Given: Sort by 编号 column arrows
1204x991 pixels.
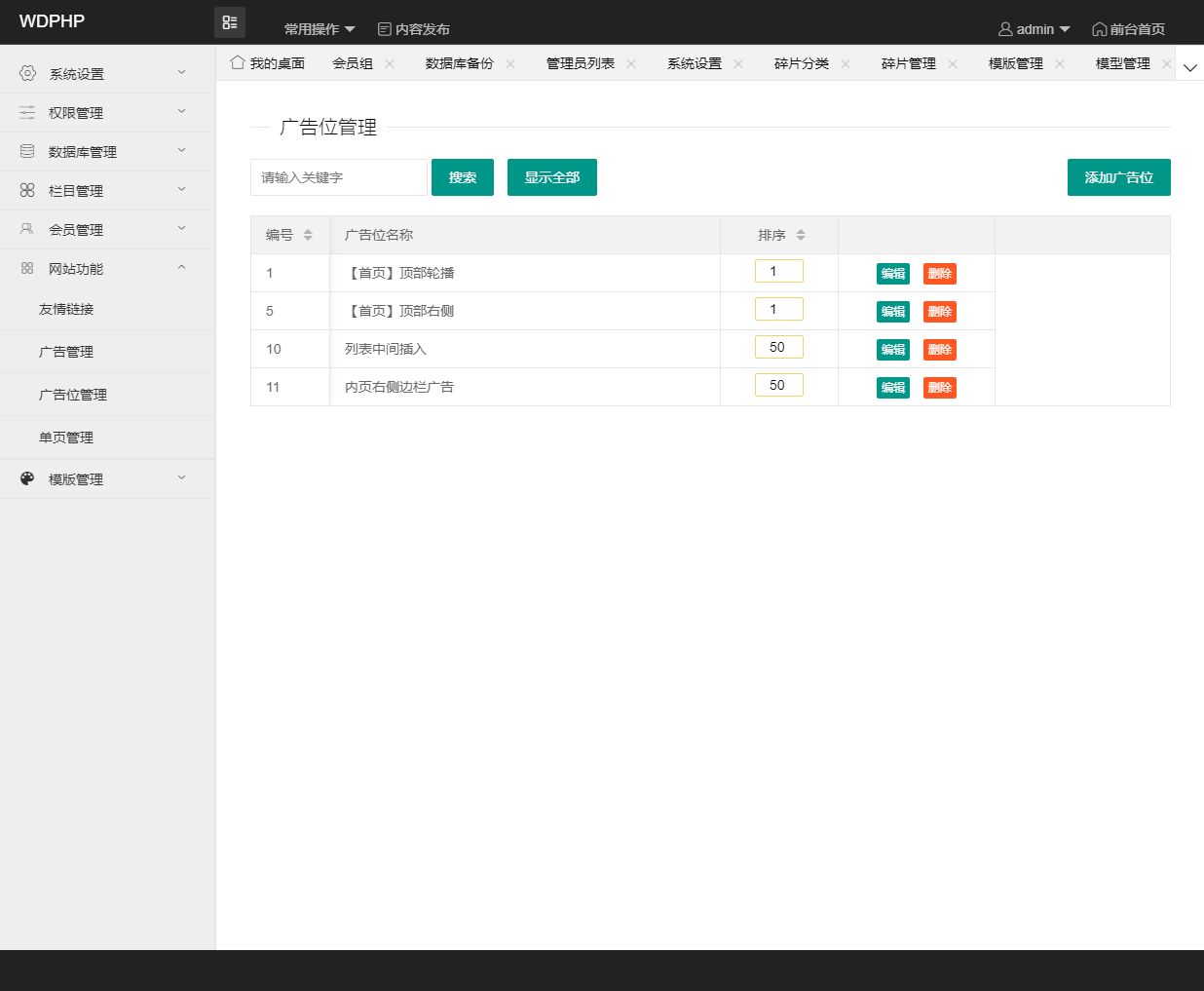Looking at the screenshot, I should click(308, 235).
